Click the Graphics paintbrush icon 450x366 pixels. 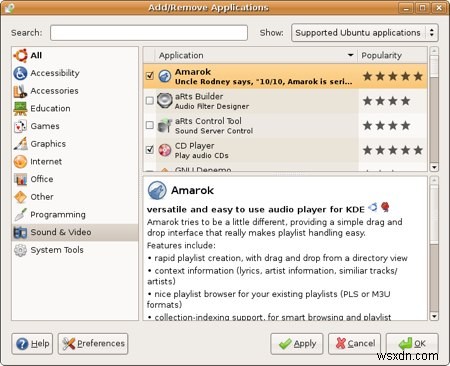[x=20, y=144]
